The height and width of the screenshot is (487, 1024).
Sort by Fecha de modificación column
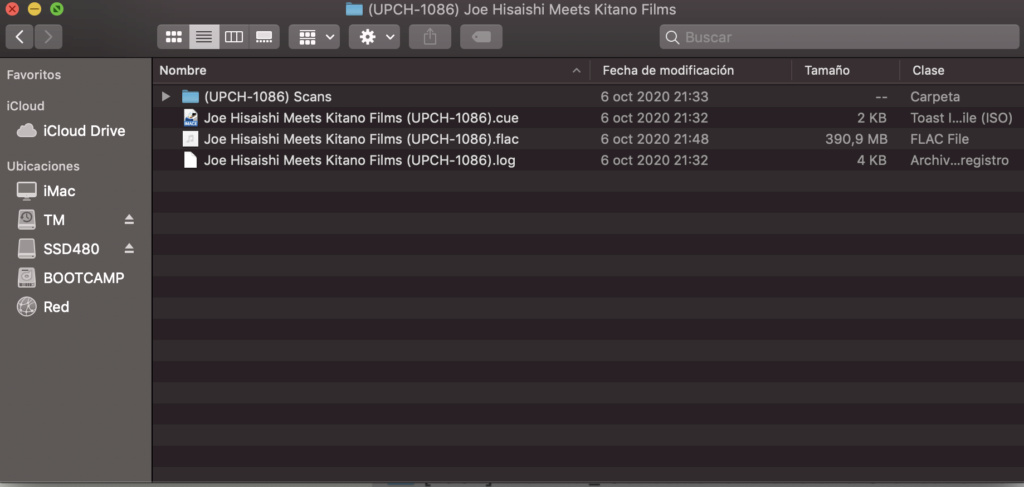pos(668,71)
